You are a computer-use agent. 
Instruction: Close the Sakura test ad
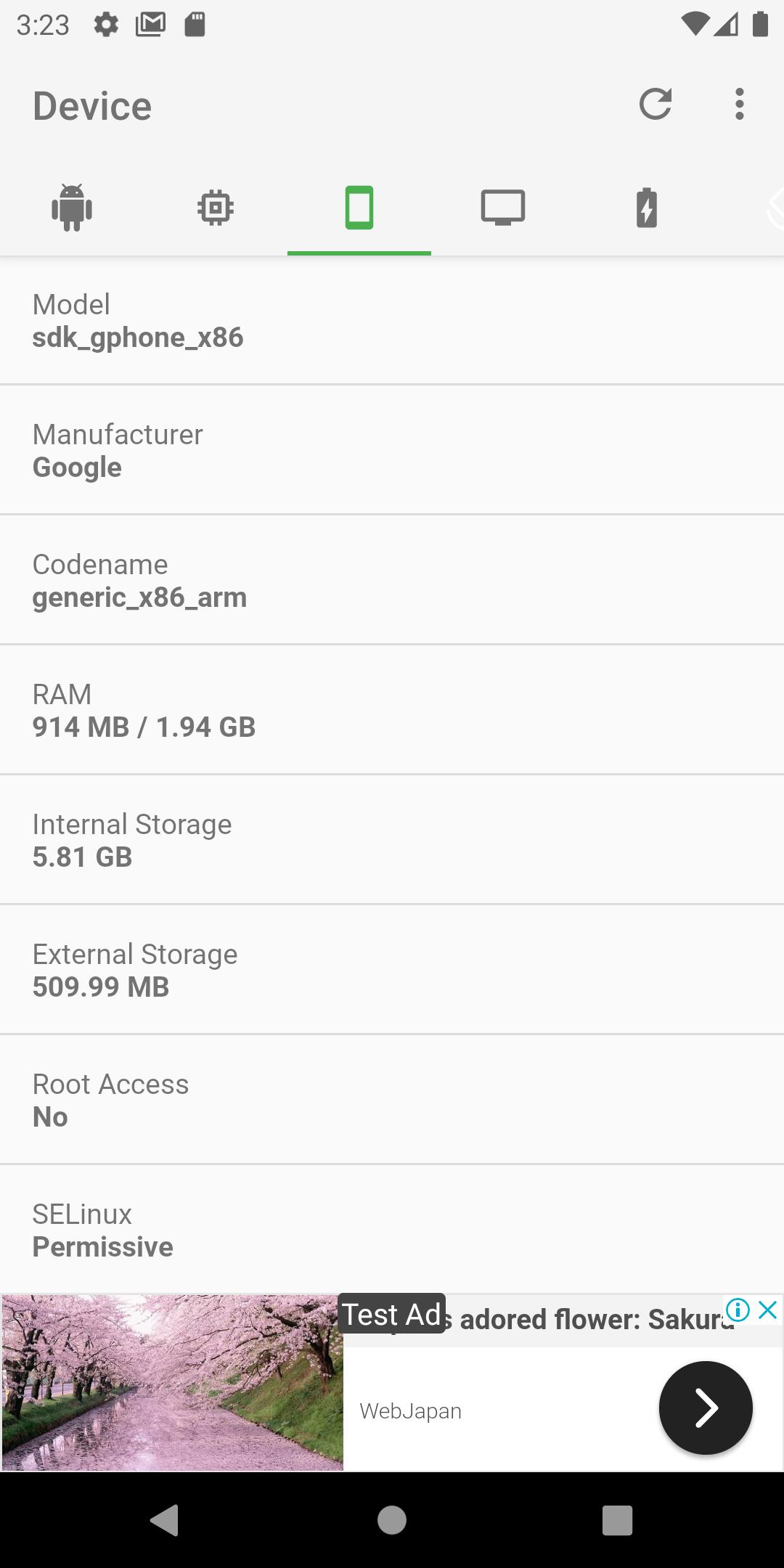point(768,1310)
